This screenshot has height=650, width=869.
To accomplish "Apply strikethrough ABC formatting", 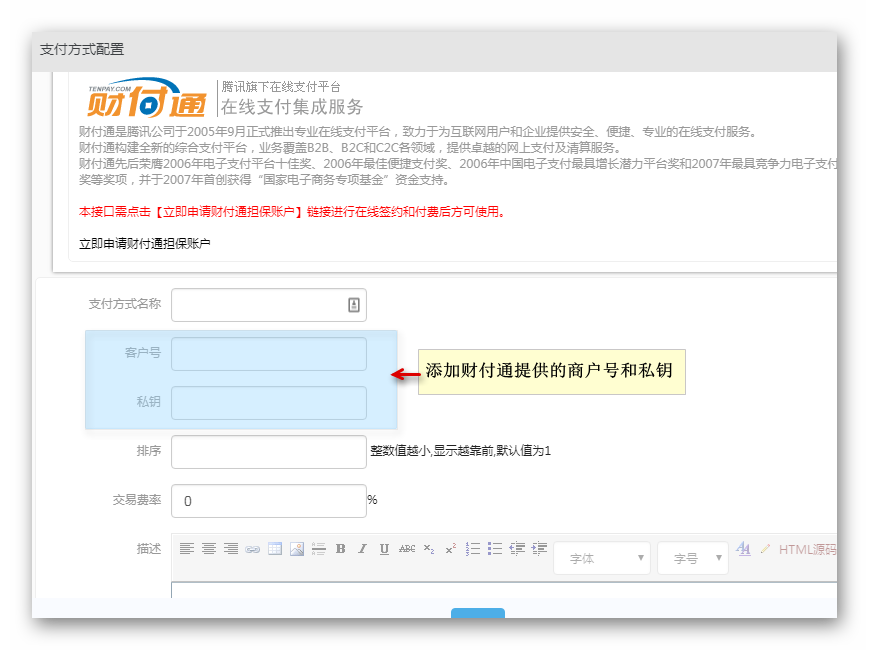I will coord(407,549).
